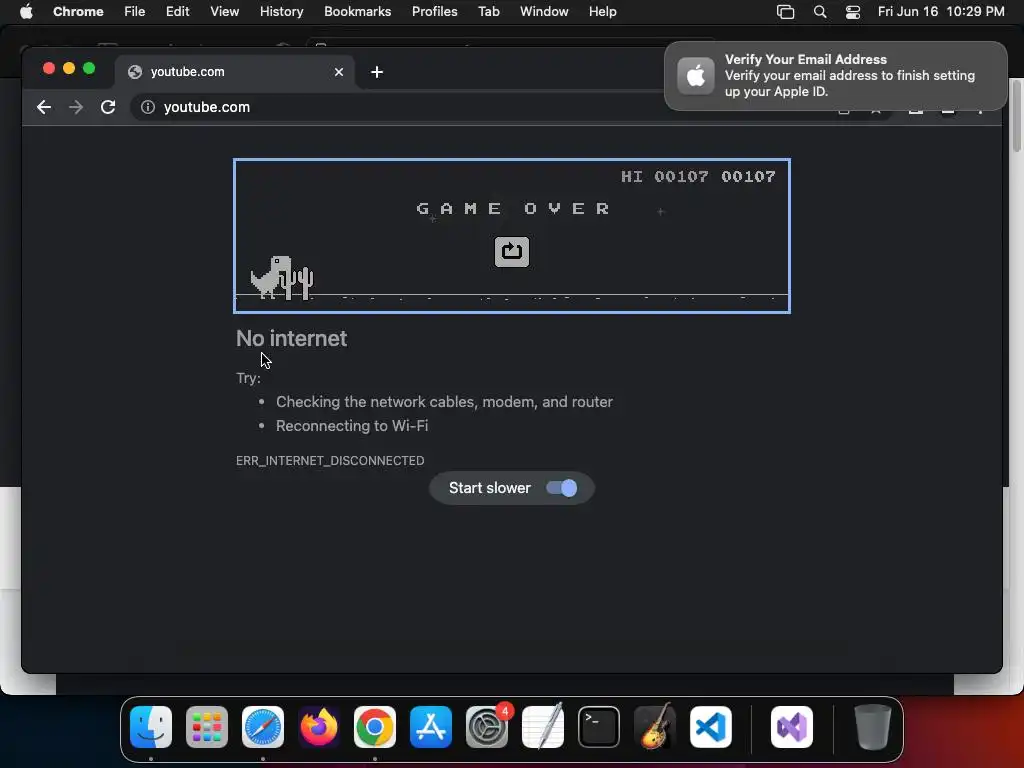Click the background window's vertical scrollbar
This screenshot has width=1024, height=768.
[x=1016, y=116]
